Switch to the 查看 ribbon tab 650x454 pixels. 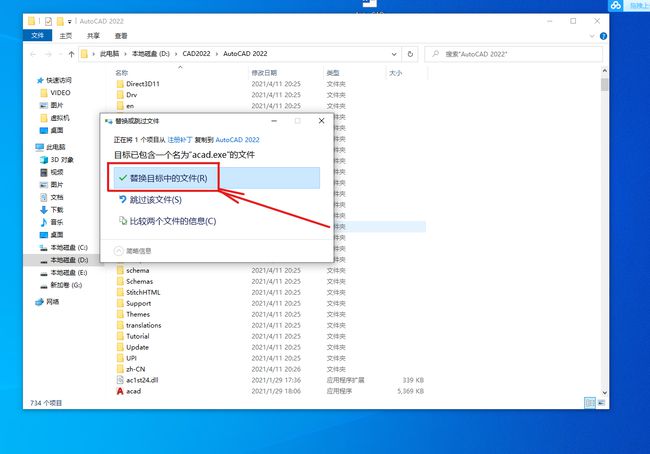click(x=121, y=36)
